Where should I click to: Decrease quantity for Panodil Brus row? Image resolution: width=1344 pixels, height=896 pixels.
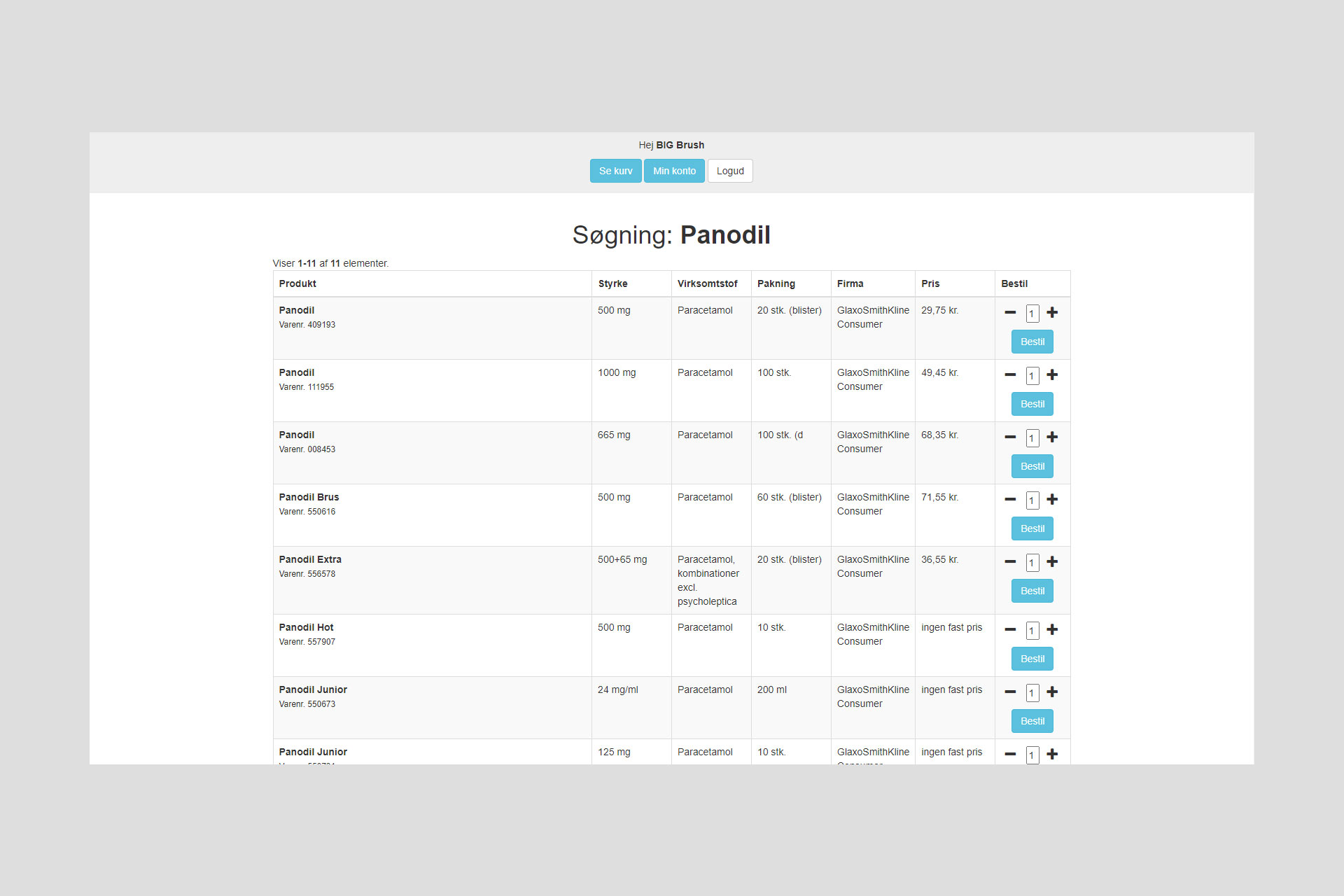click(1010, 499)
